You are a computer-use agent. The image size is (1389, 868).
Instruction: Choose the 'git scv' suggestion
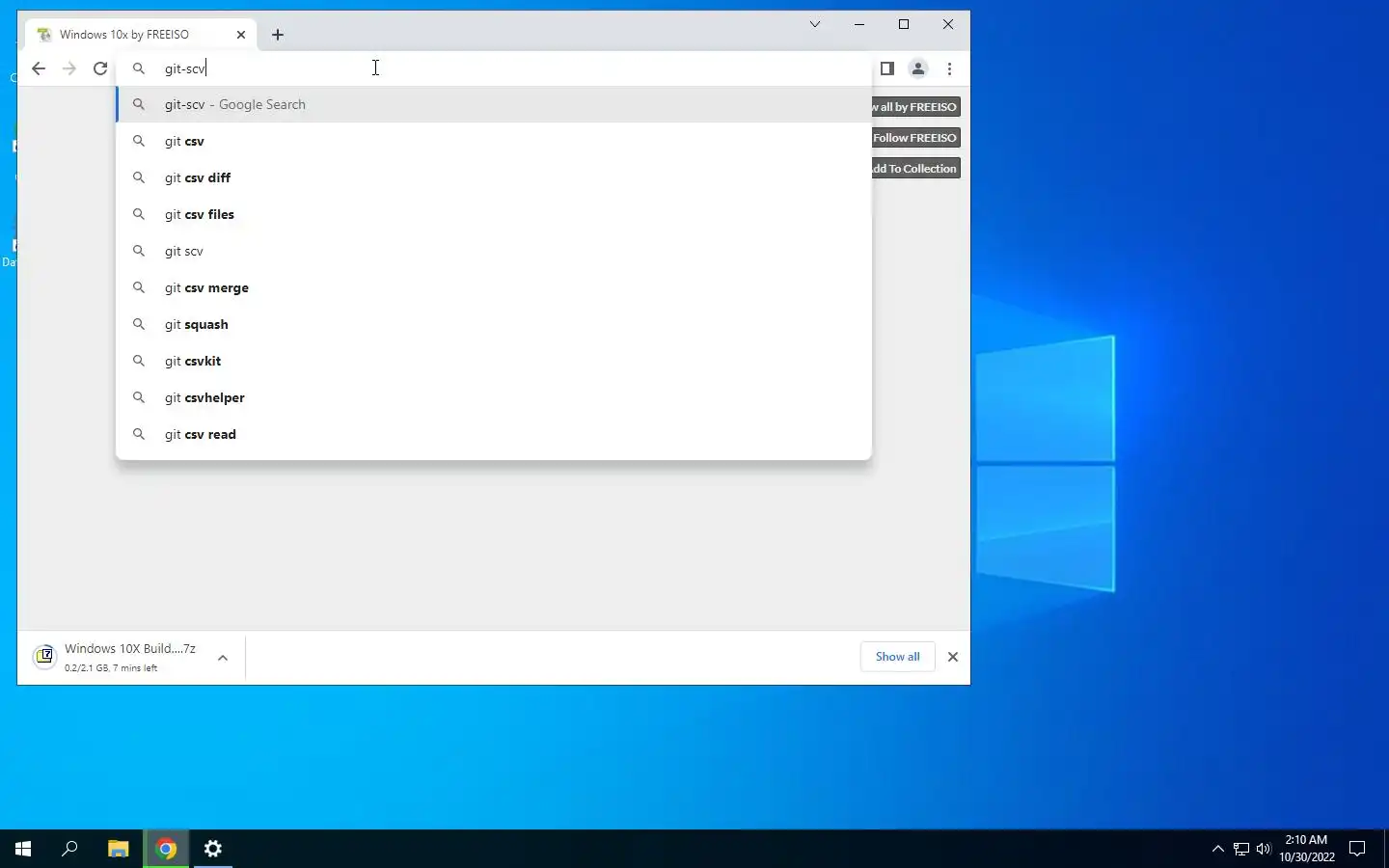(x=494, y=251)
